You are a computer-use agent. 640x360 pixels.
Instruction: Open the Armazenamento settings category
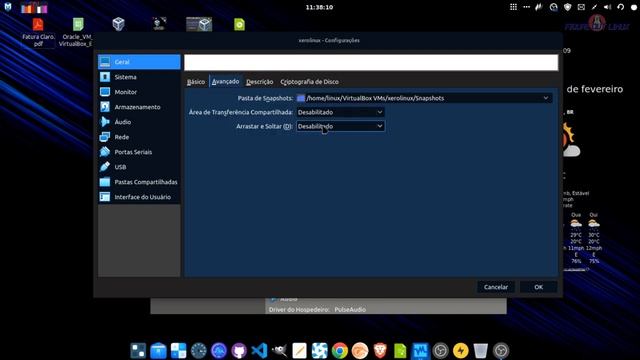(x=139, y=107)
